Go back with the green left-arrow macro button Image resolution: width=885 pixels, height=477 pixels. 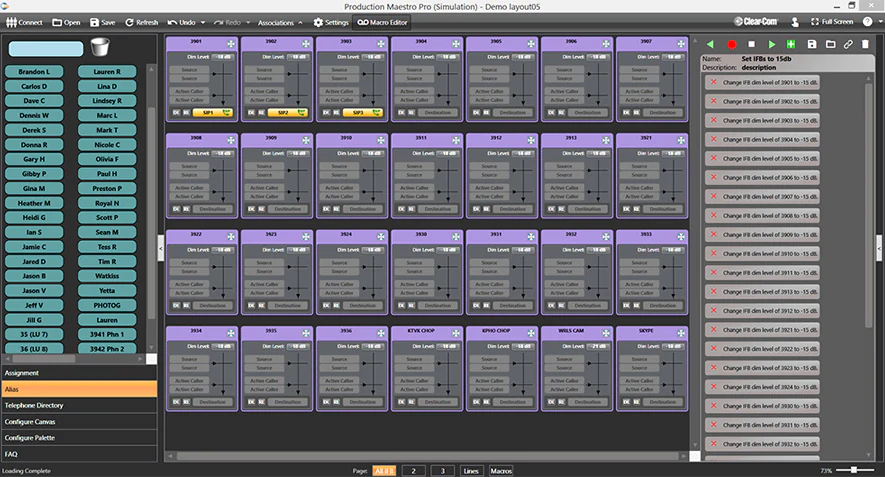710,44
